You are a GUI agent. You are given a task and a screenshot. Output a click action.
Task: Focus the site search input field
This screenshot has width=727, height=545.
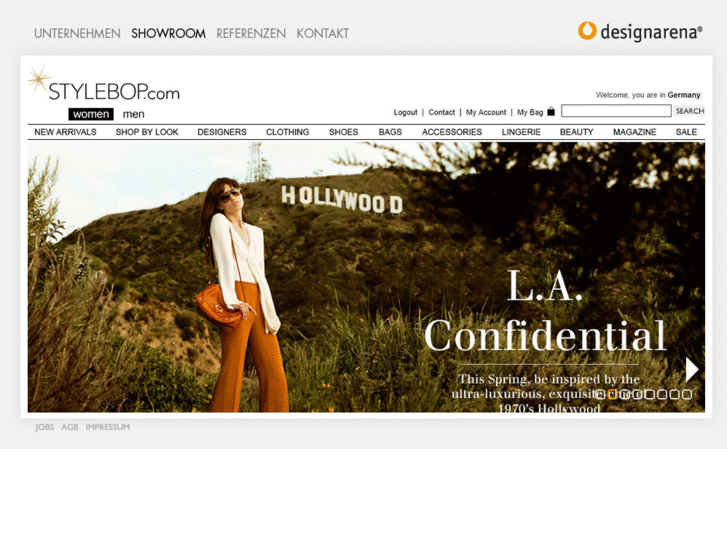pyautogui.click(x=616, y=111)
